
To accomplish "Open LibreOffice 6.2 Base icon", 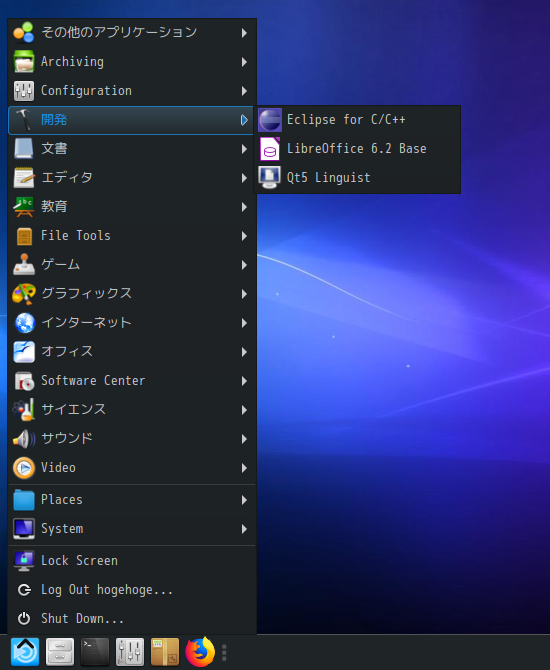I will [270, 149].
